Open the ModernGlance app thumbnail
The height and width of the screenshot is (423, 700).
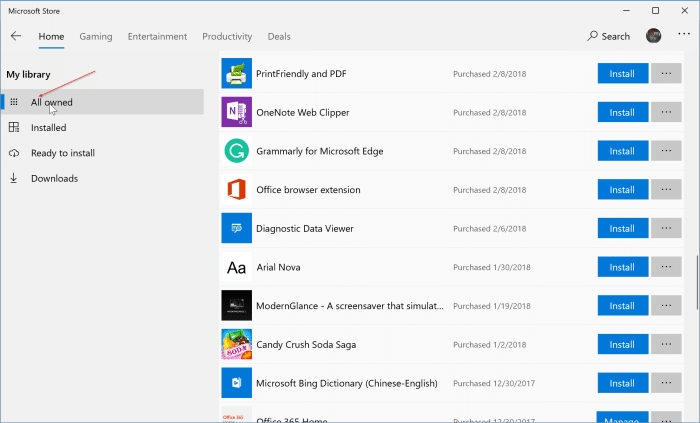point(237,306)
